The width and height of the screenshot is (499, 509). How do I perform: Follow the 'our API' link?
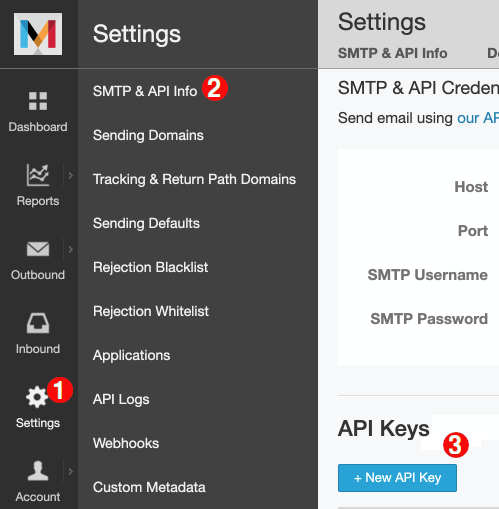pyautogui.click(x=478, y=118)
